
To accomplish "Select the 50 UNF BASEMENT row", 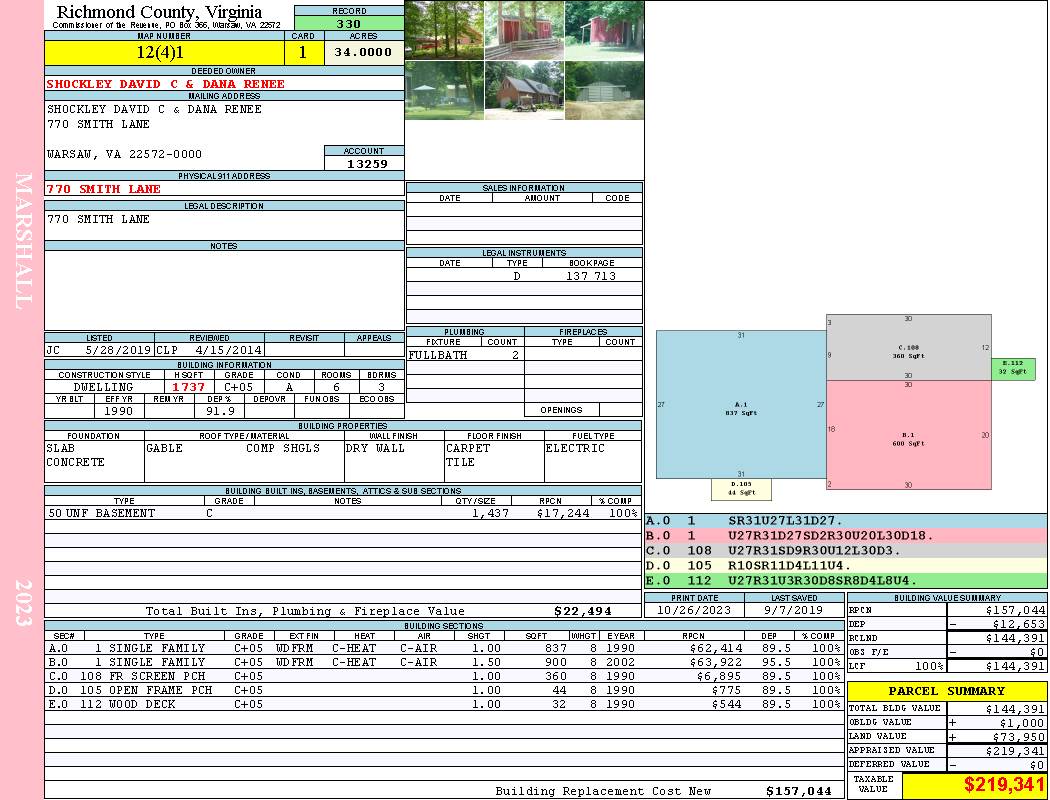I will point(343,513).
